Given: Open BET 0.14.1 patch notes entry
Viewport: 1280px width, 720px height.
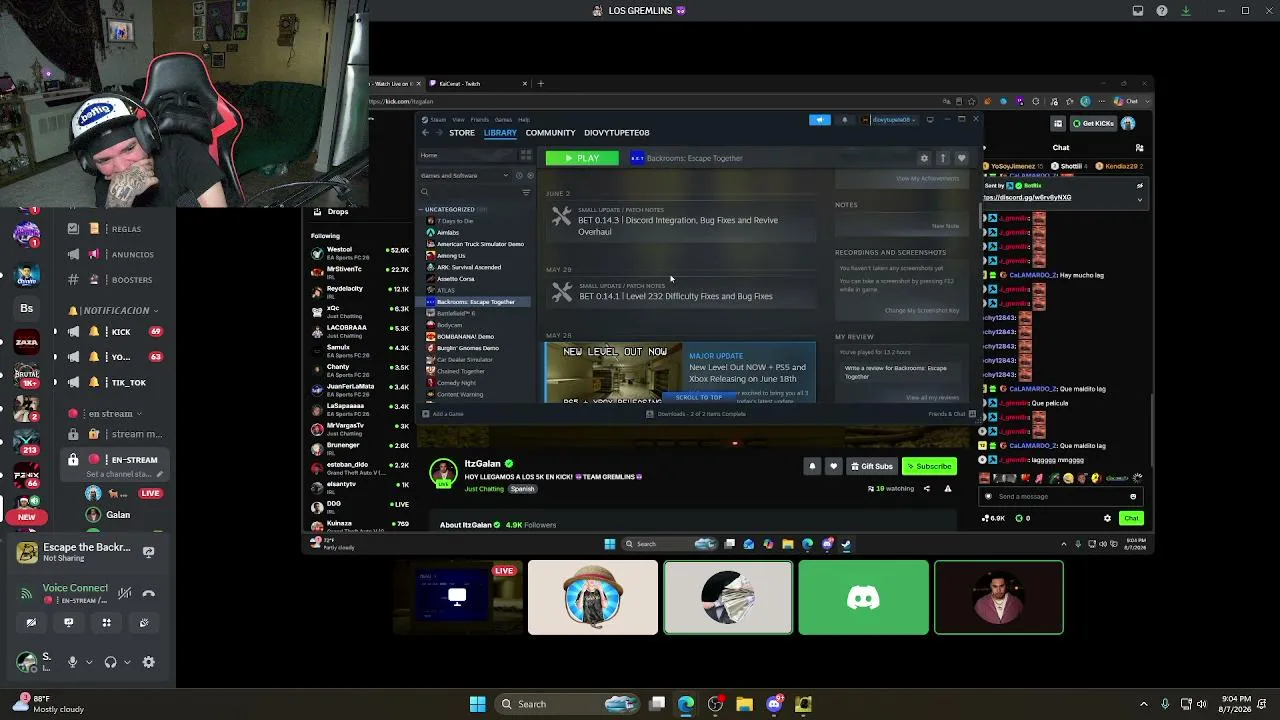Looking at the screenshot, I should click(x=681, y=291).
